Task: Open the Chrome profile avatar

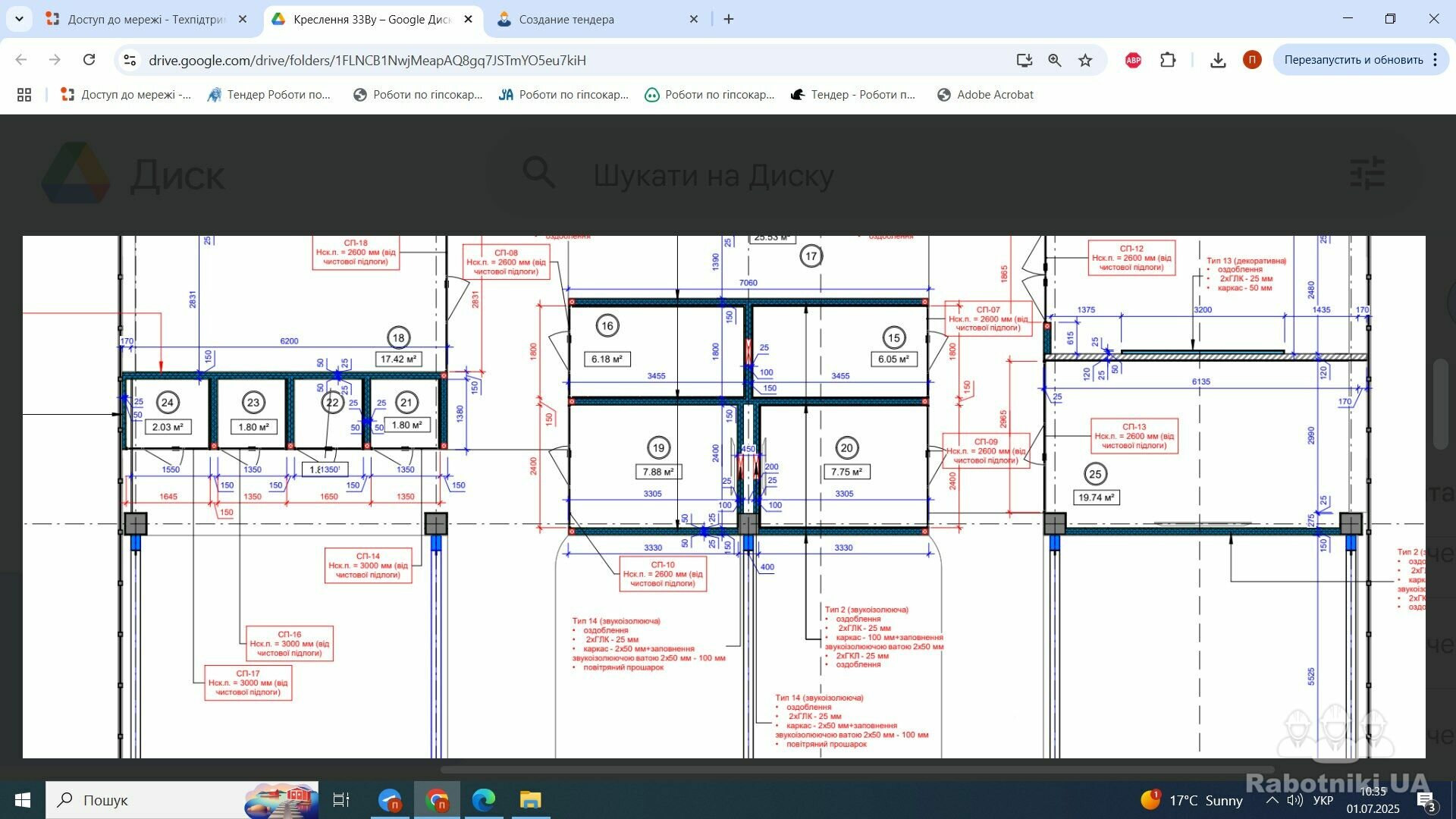Action: pos(1252,60)
